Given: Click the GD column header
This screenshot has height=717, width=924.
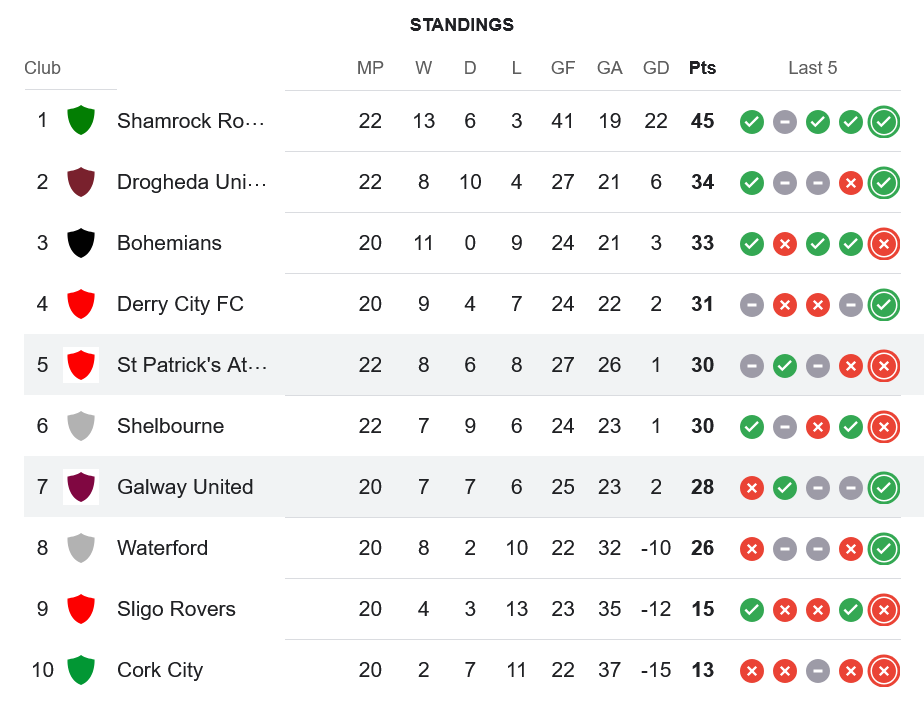Looking at the screenshot, I should click(x=656, y=68).
